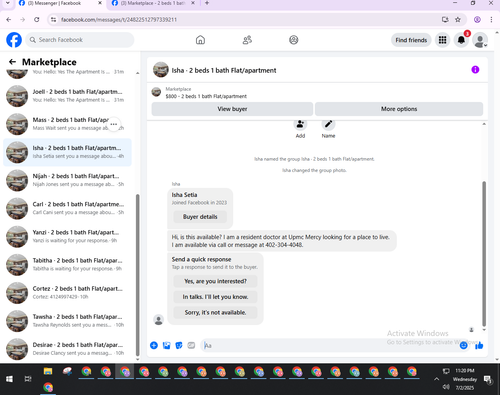This screenshot has width=500, height=395.
Task: Switch to Marketplace - 2 beds browser tab
Action: [152, 3]
